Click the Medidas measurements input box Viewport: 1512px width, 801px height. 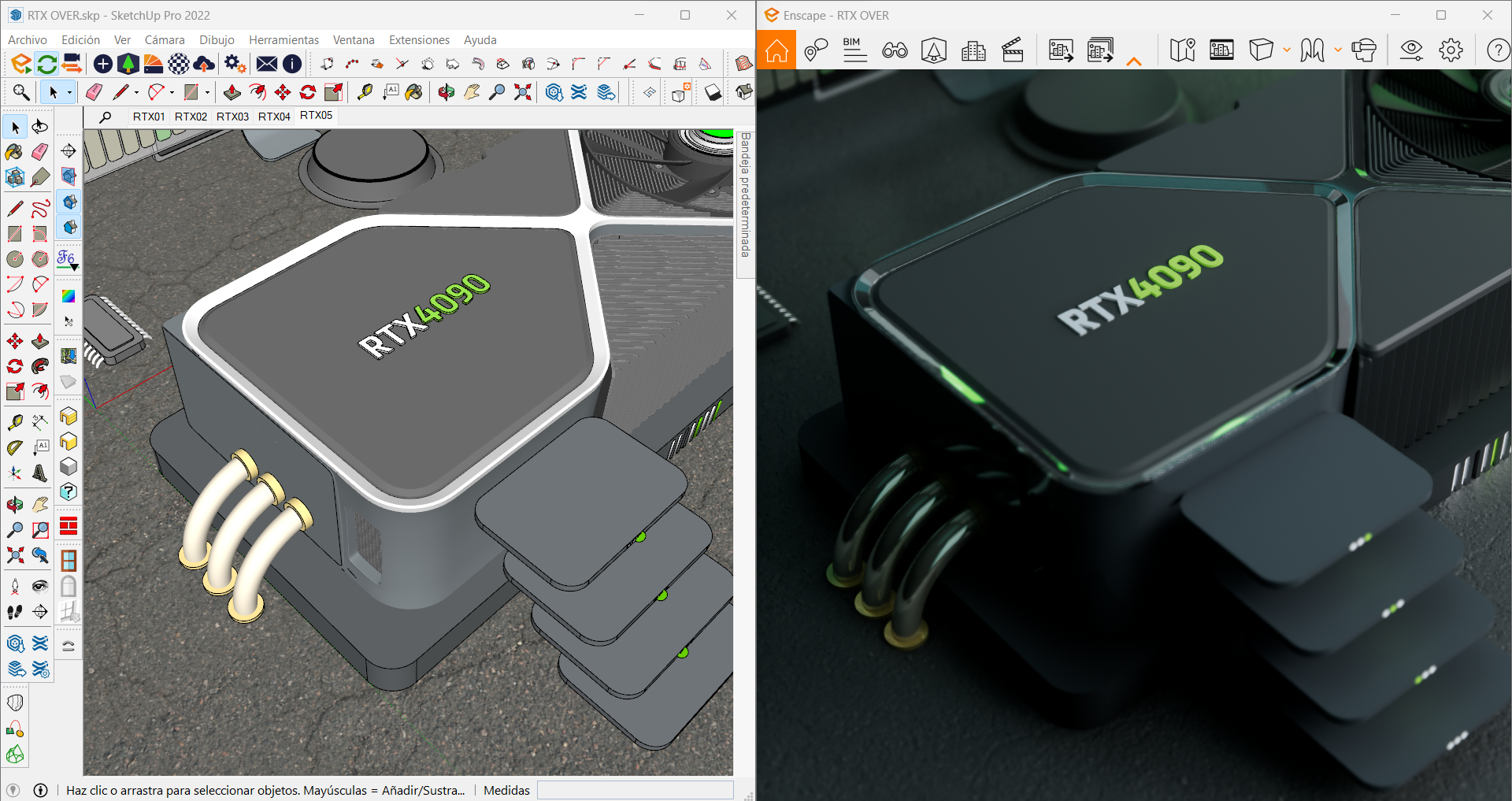pos(635,790)
